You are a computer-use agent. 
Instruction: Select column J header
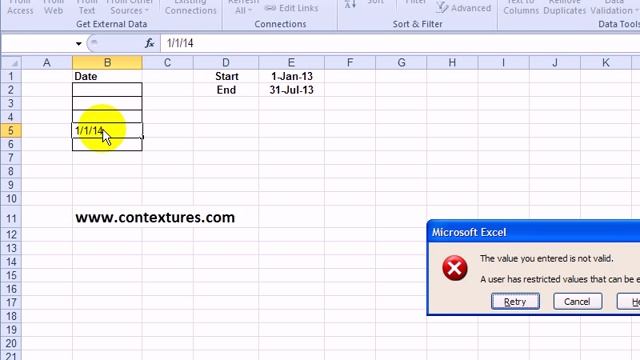click(555, 63)
